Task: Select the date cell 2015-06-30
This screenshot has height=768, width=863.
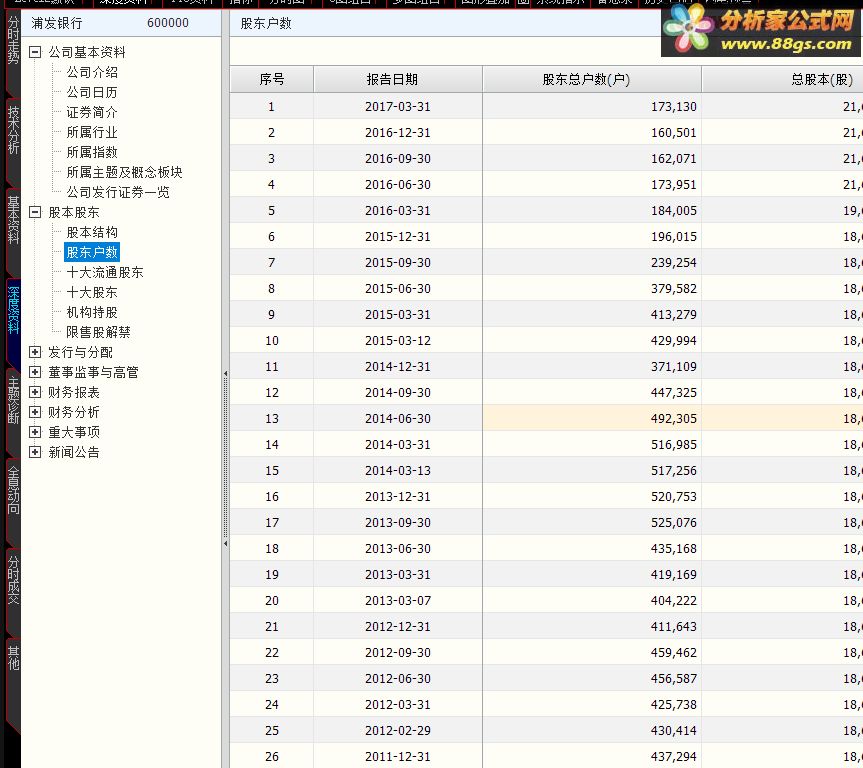Action: point(397,288)
